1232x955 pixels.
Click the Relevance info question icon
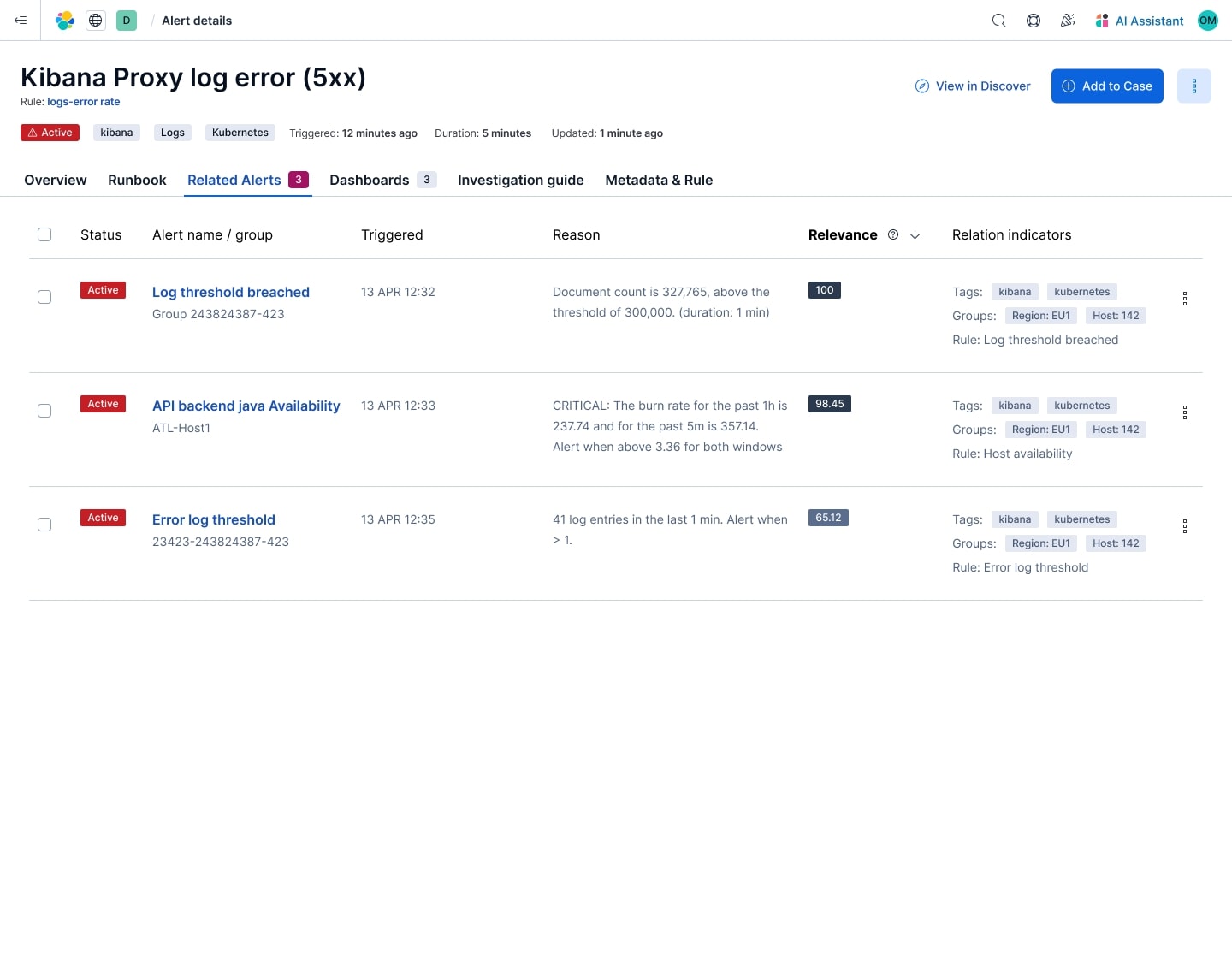pos(893,234)
